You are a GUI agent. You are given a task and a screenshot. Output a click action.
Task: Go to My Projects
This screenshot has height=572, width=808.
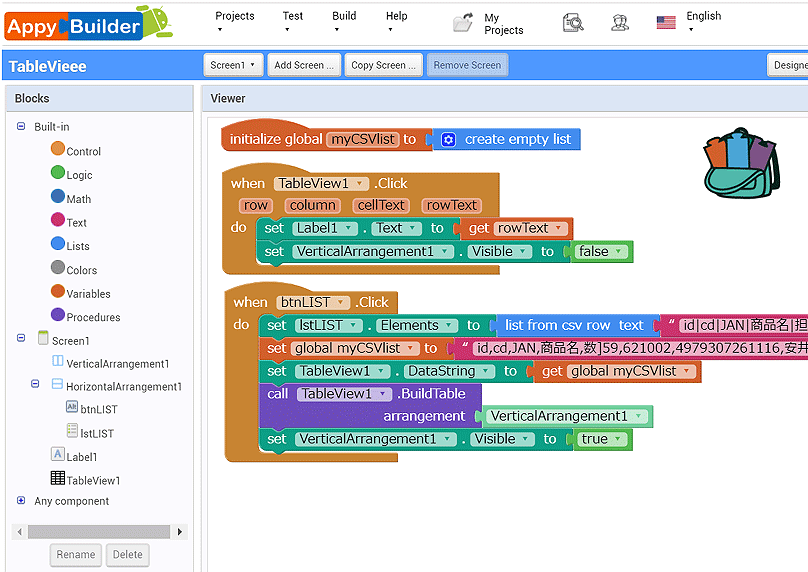pos(503,24)
